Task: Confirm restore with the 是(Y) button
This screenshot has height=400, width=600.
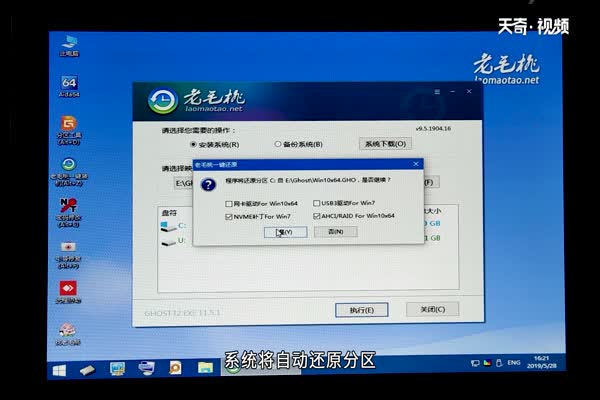Action: 285,232
